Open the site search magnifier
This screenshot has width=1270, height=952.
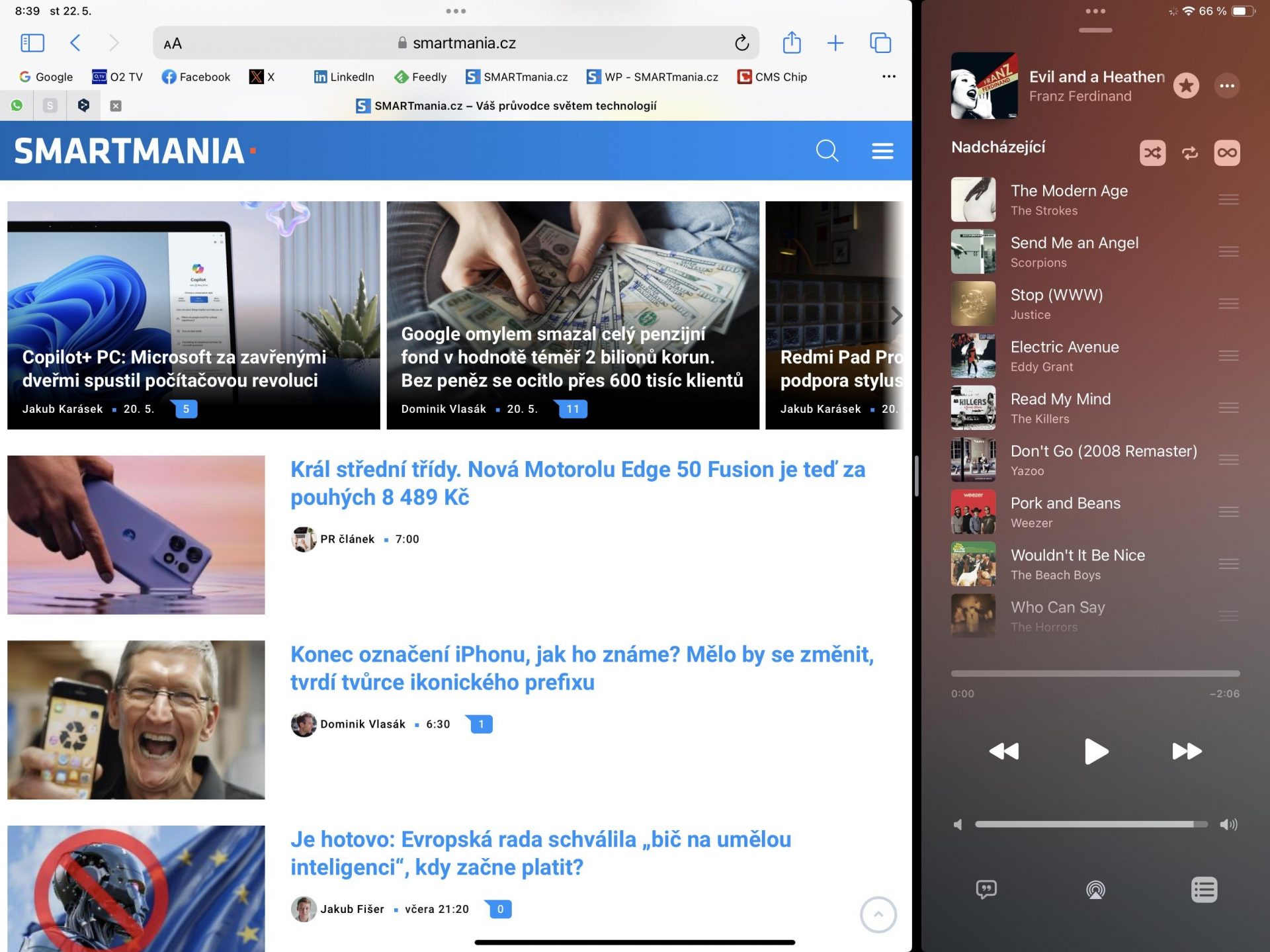pos(827,151)
